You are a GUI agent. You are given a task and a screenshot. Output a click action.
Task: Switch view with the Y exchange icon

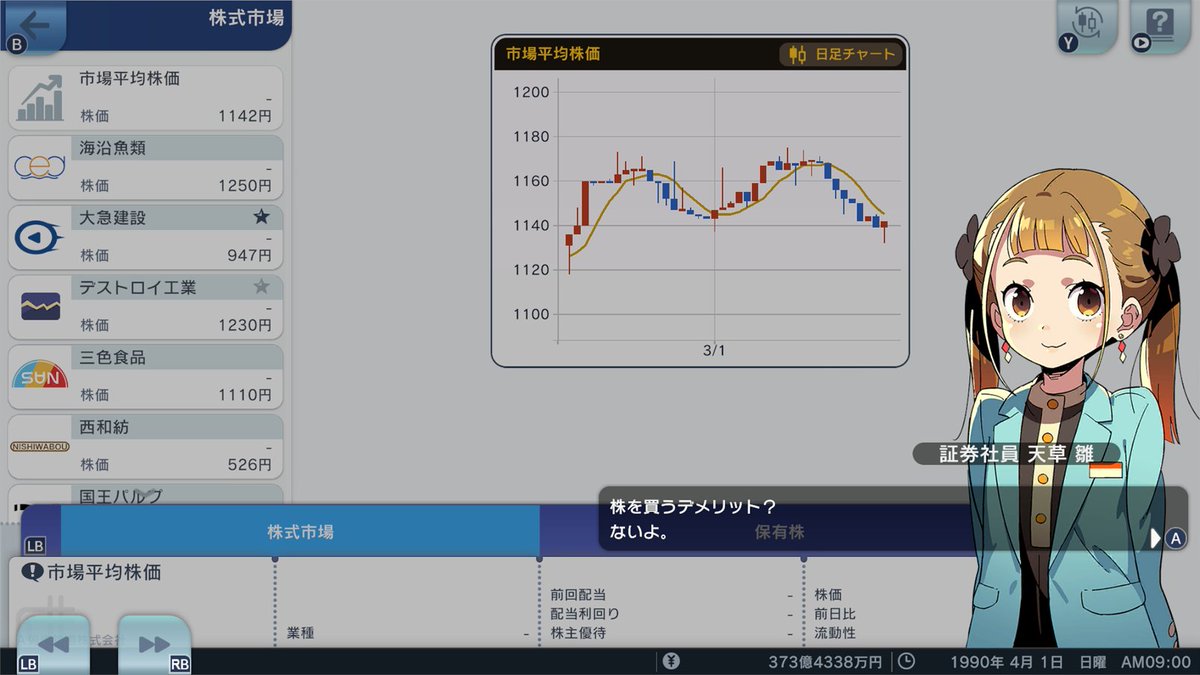tap(1087, 25)
